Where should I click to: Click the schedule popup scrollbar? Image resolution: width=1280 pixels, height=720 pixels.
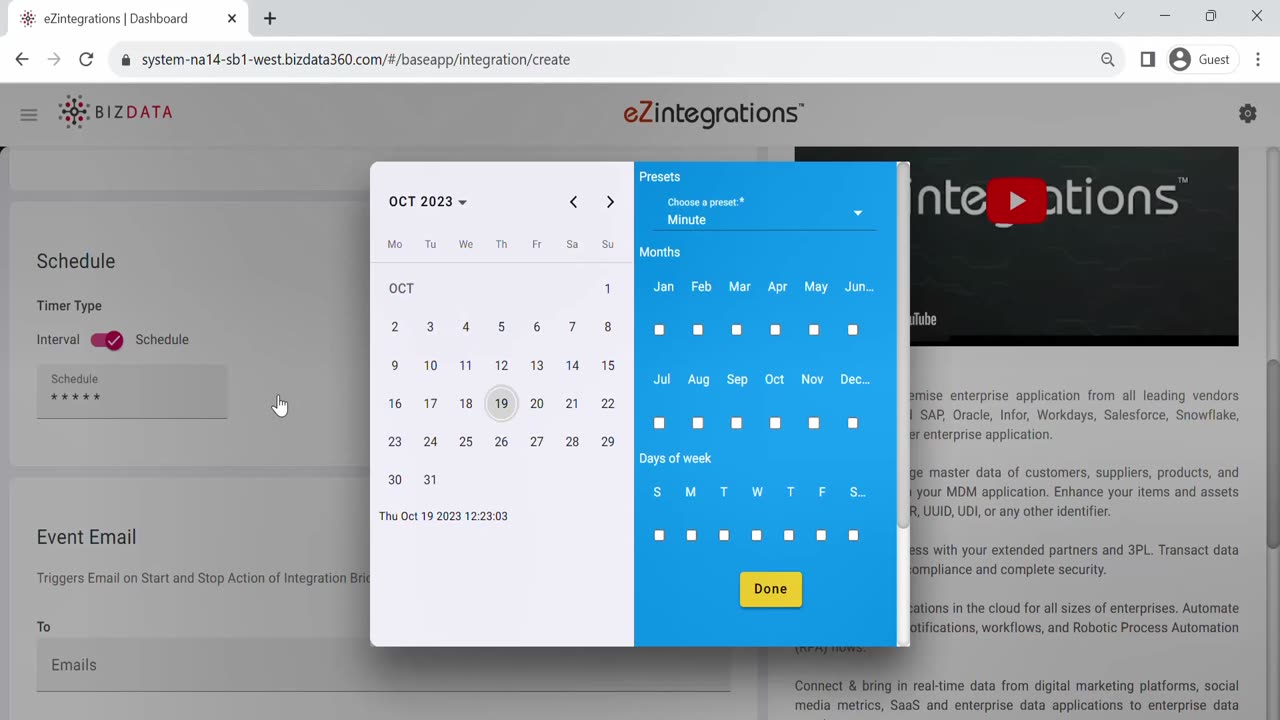[x=903, y=345]
